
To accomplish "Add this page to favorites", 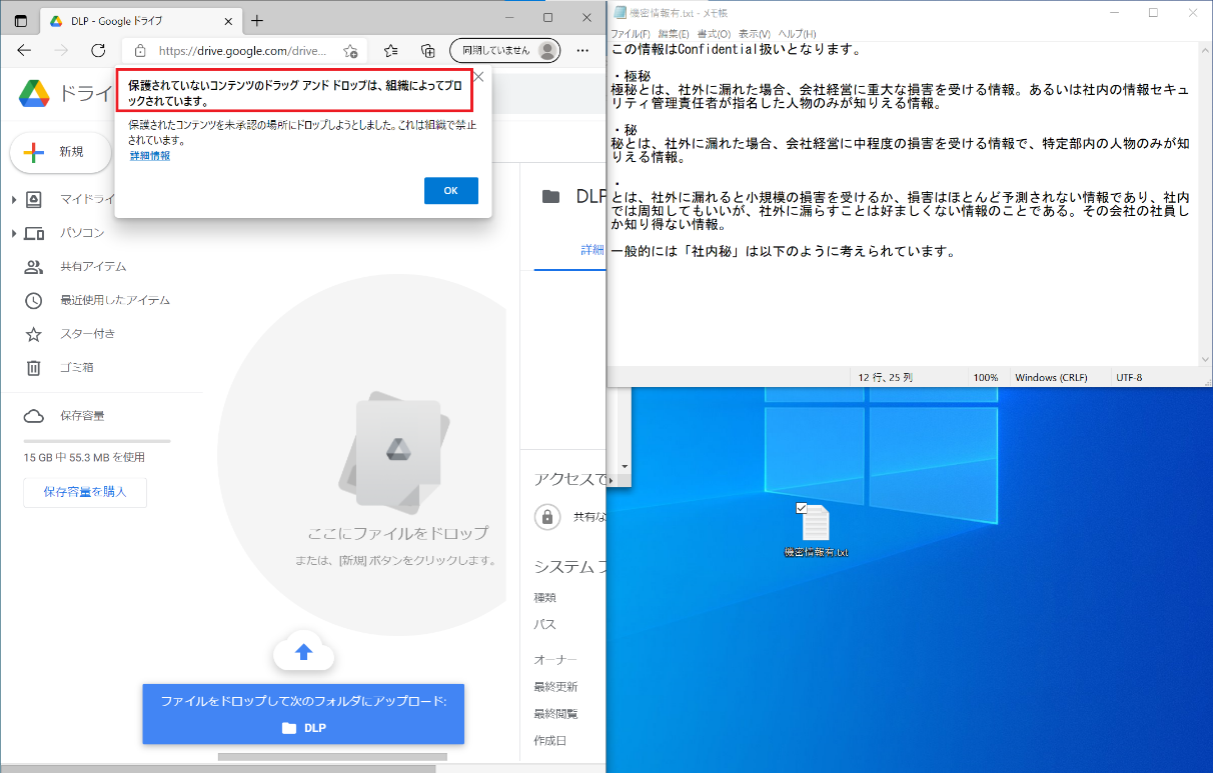I will [350, 50].
